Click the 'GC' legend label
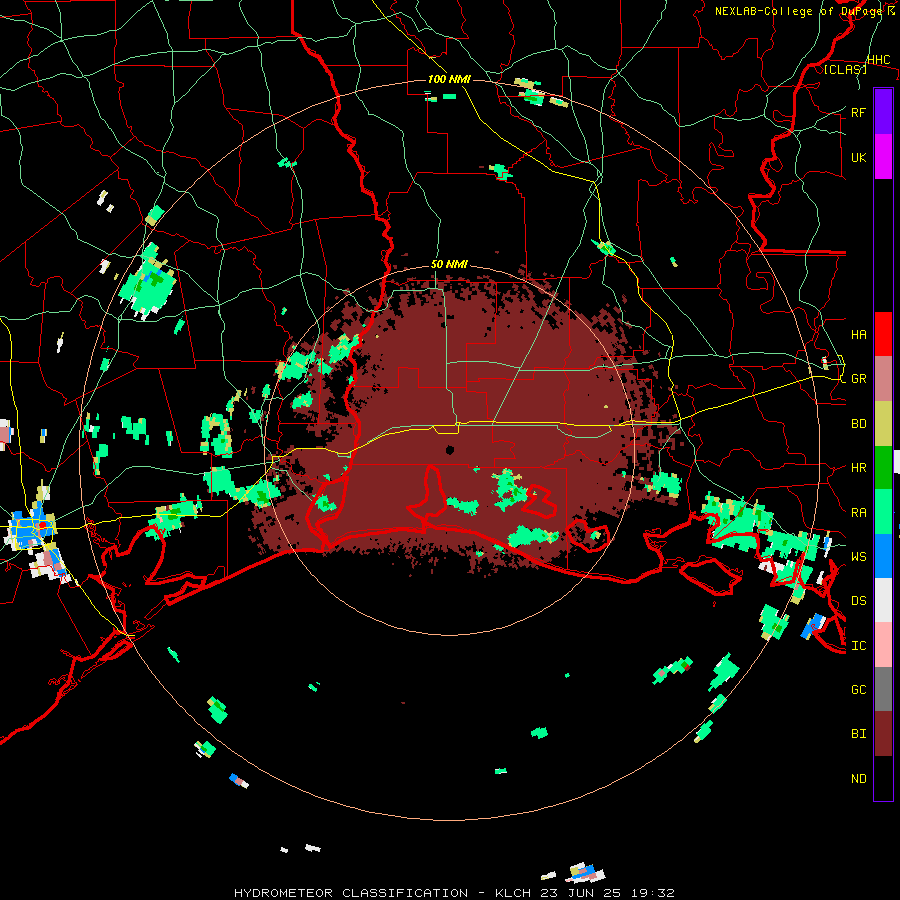Viewport: 900px width, 900px height. pyautogui.click(x=858, y=690)
